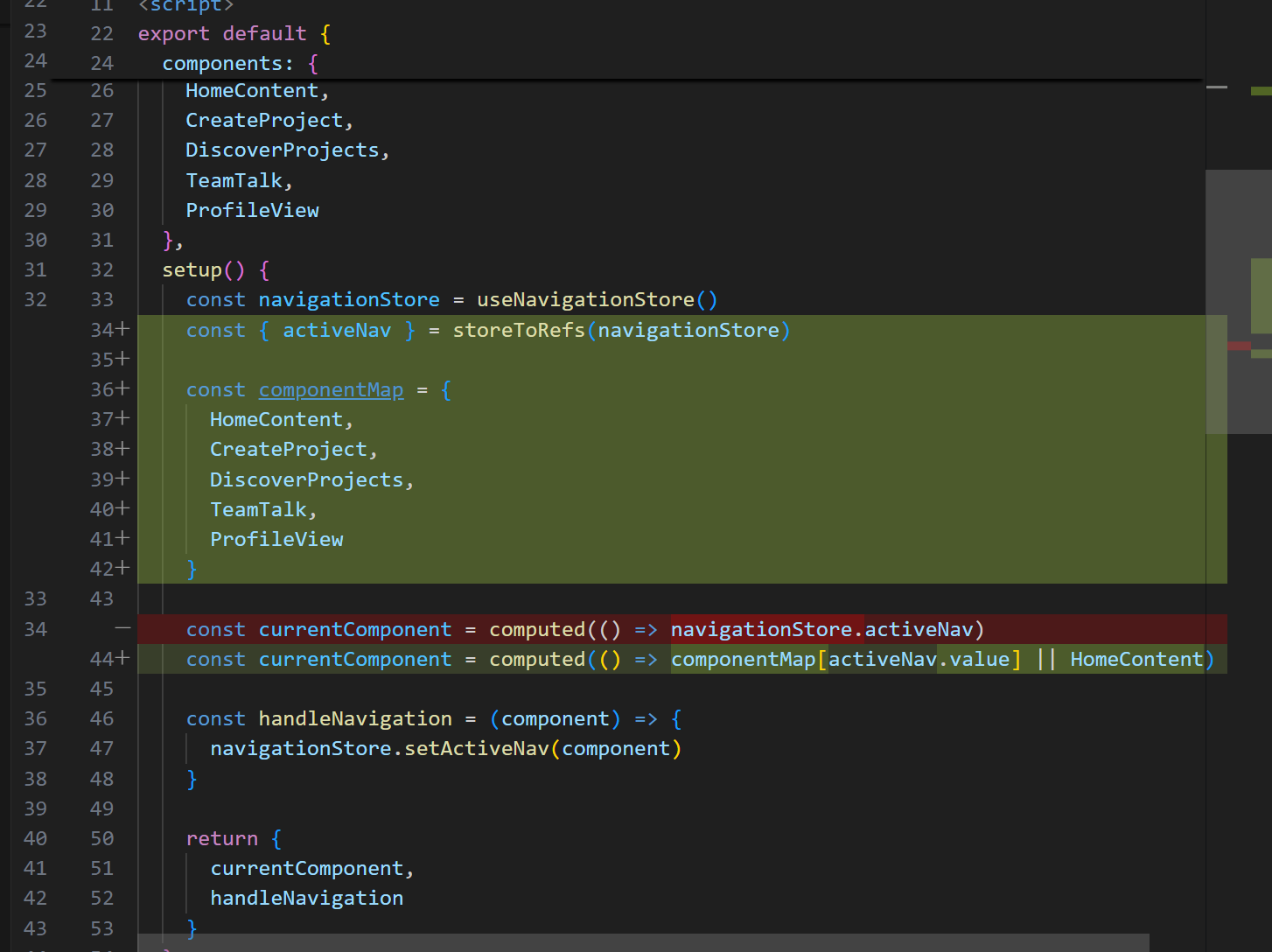Screen dimensions: 1272x952
Task: Click 'TeamTalk,' on line 29
Action: 239,180
